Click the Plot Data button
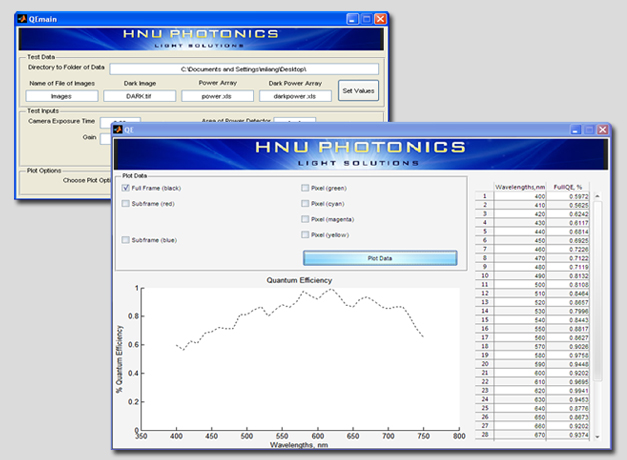The height and width of the screenshot is (460, 627). [380, 258]
